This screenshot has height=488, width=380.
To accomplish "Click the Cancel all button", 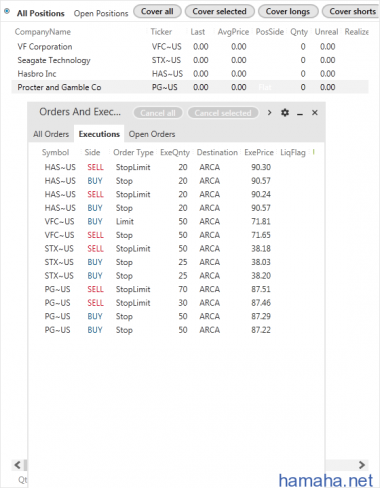I will pos(158,113).
